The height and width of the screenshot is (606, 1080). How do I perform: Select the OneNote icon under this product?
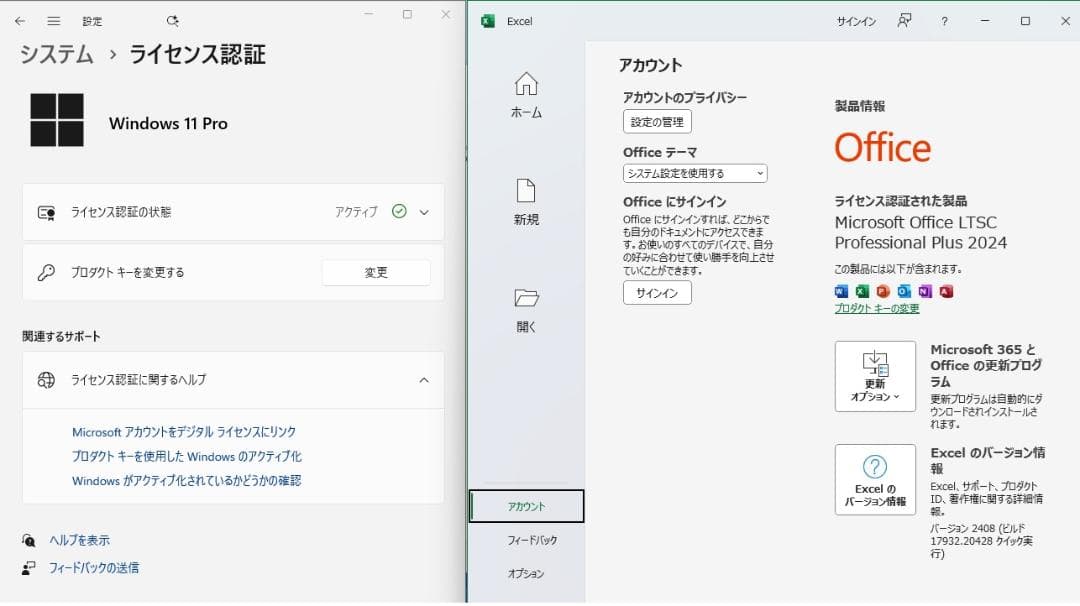pyautogui.click(x=925, y=291)
